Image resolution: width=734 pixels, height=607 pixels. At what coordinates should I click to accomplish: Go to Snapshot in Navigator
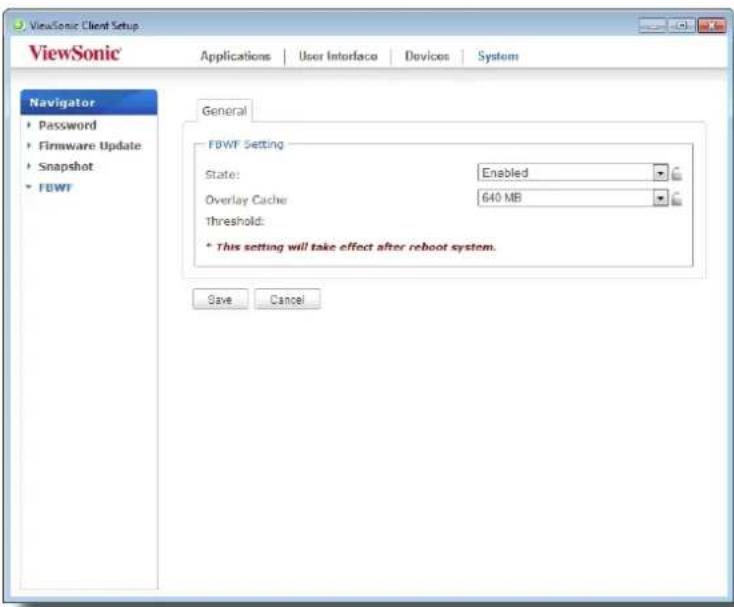pyautogui.click(x=66, y=167)
